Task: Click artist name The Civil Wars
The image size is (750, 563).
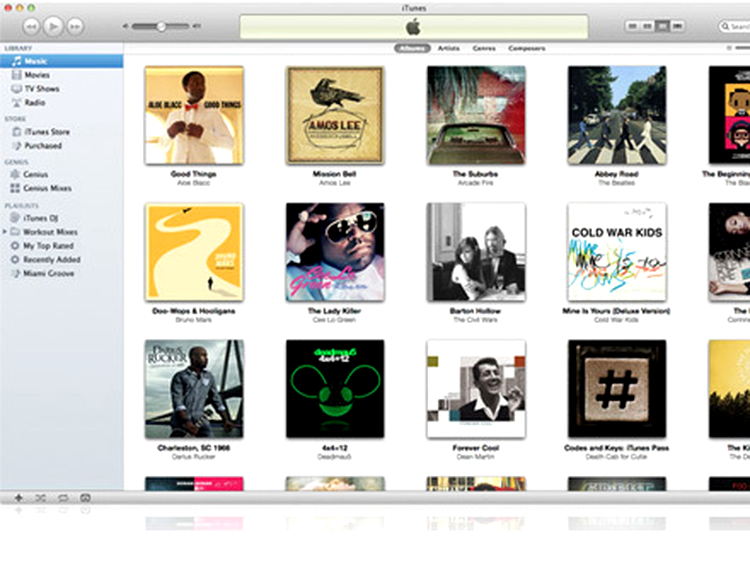Action: pos(475,320)
